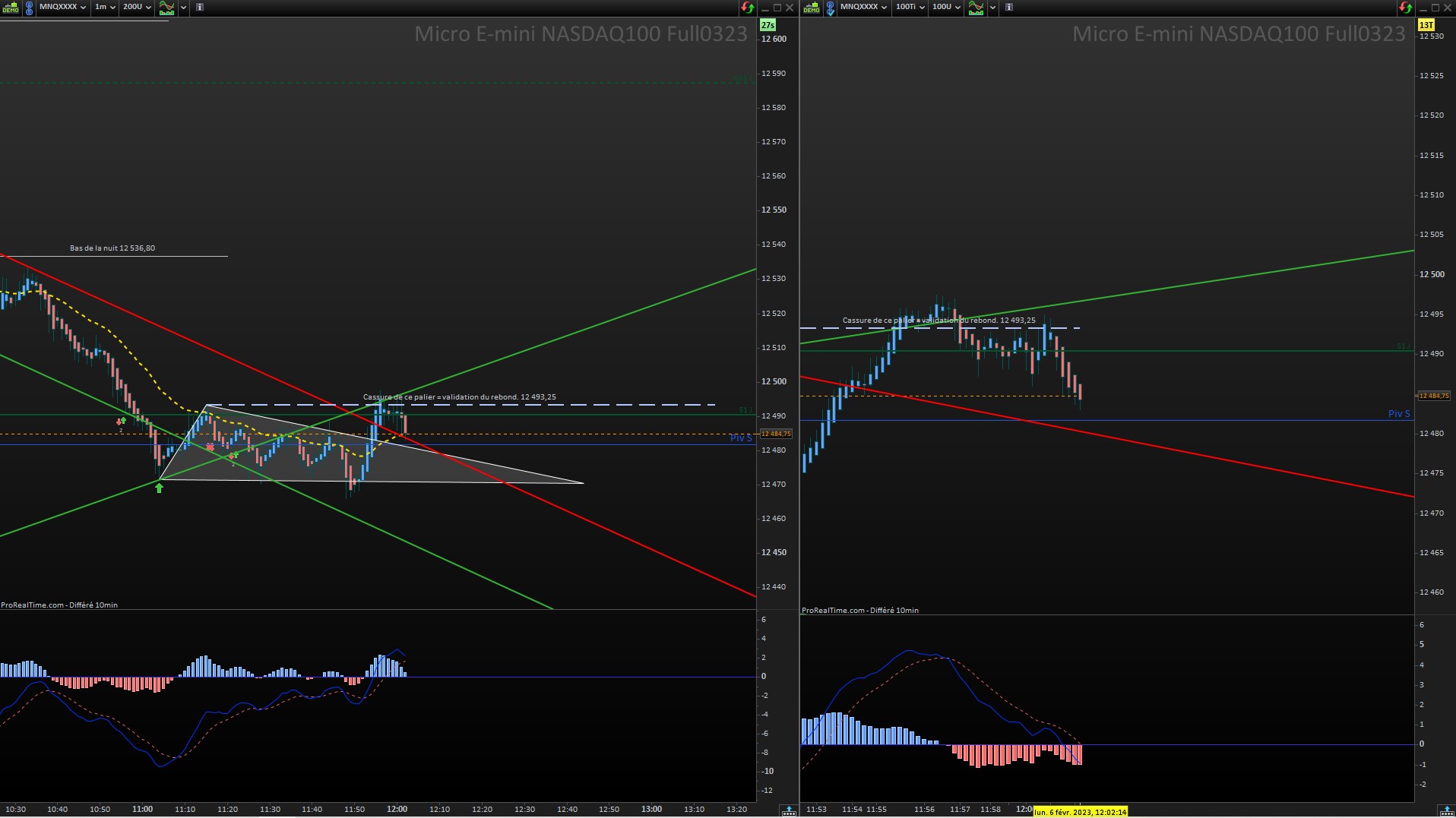Click the DEMO account icon in left chart
The height and width of the screenshot is (818, 1456).
click(11, 8)
